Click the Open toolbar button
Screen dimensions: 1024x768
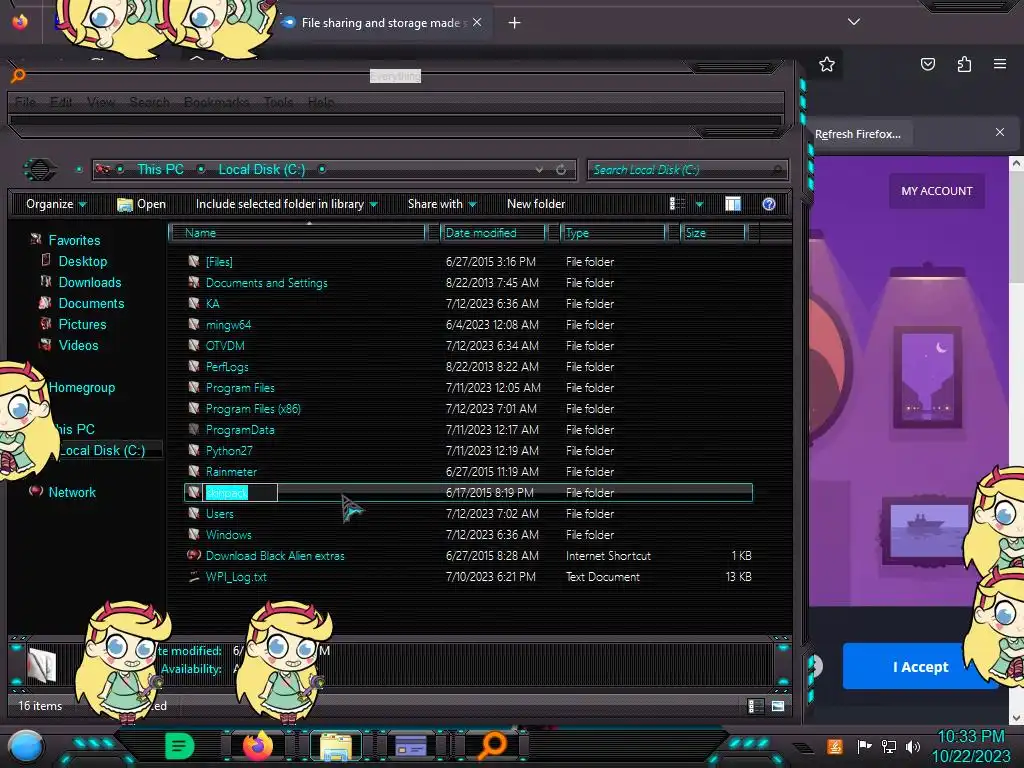coord(141,204)
